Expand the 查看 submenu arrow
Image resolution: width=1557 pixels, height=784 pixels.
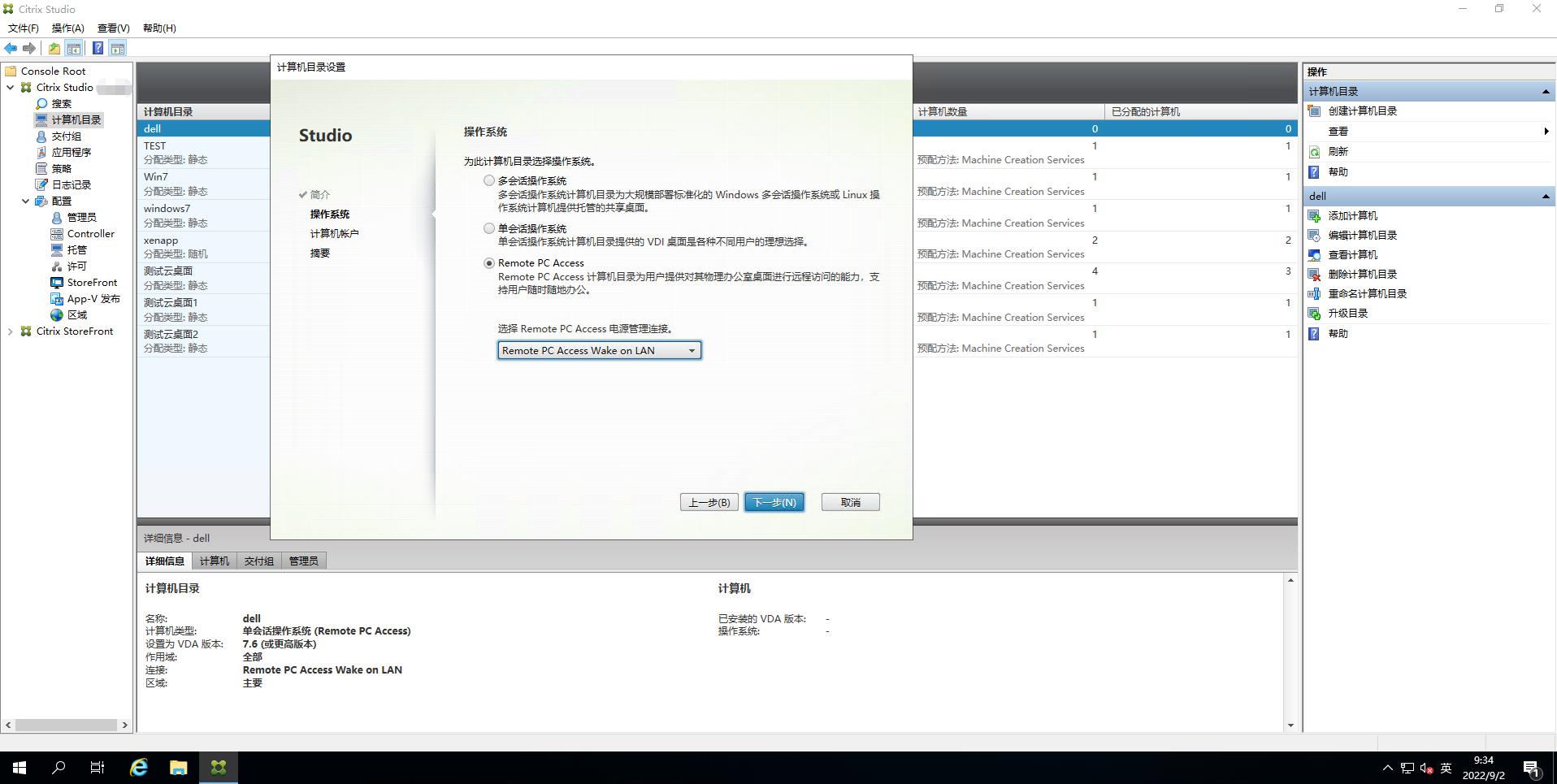1546,131
